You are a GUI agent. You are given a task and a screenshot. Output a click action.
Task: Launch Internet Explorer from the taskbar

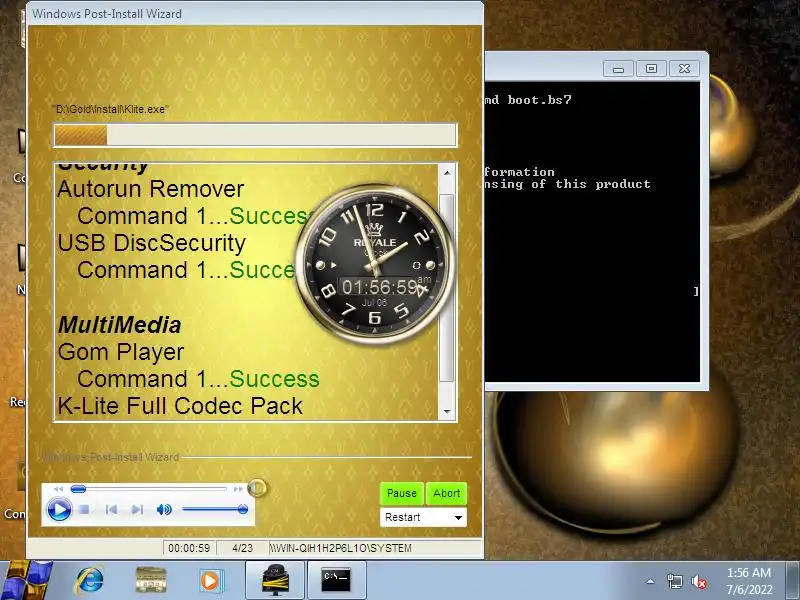pyautogui.click(x=90, y=580)
